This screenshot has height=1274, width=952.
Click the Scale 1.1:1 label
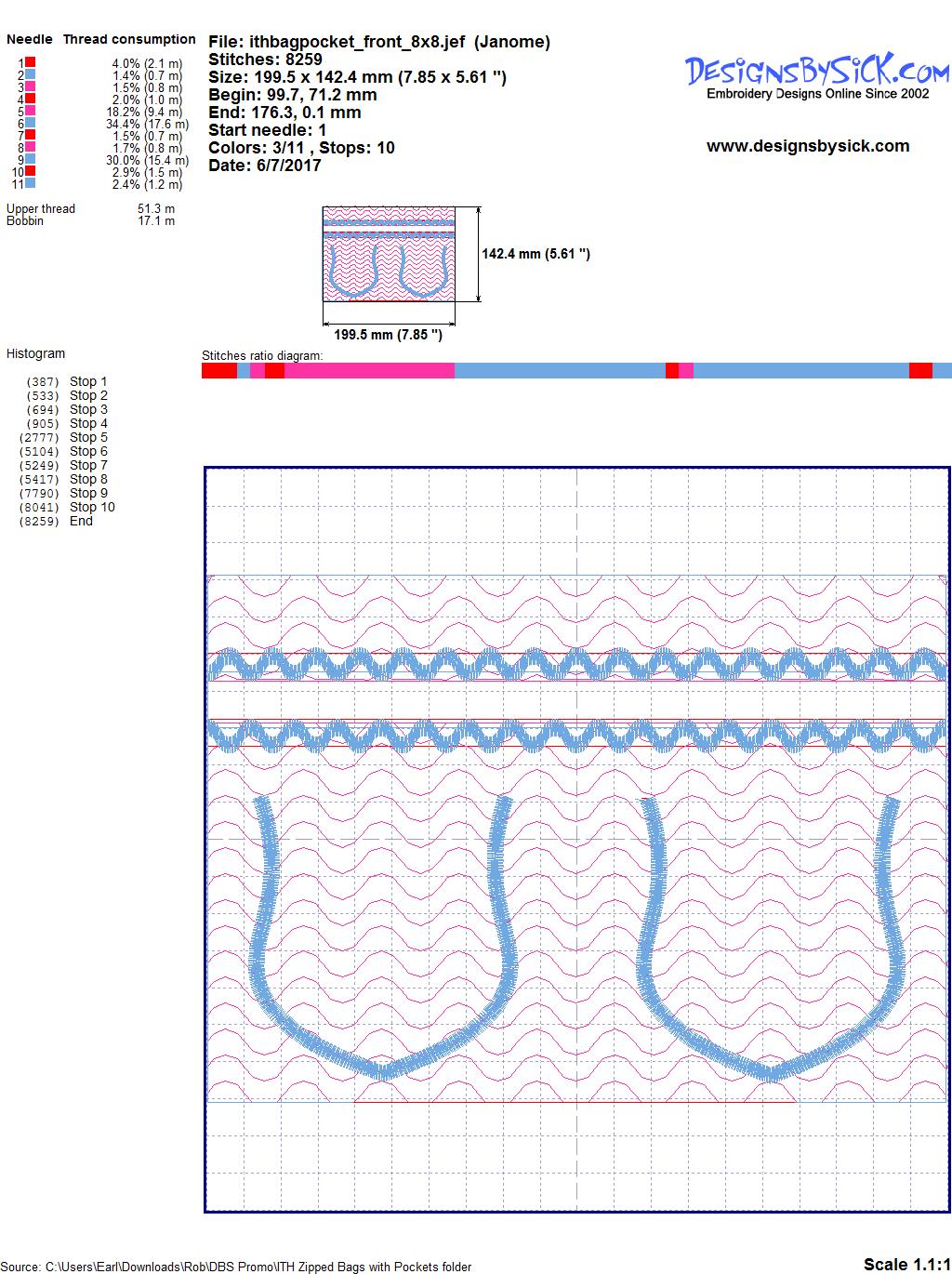906,1264
